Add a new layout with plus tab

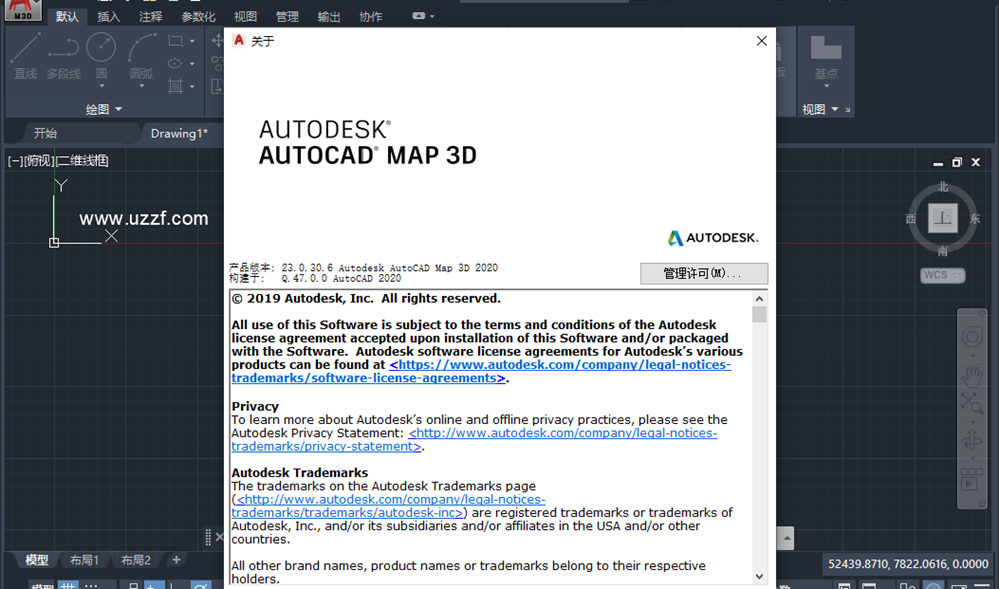click(176, 560)
